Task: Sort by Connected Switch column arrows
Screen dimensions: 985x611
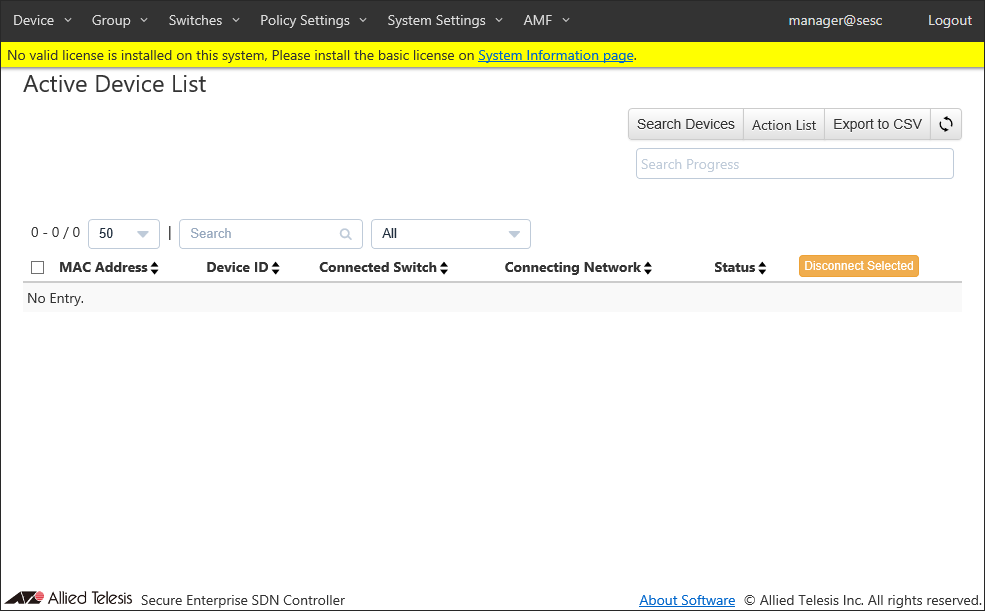Action: click(x=444, y=268)
